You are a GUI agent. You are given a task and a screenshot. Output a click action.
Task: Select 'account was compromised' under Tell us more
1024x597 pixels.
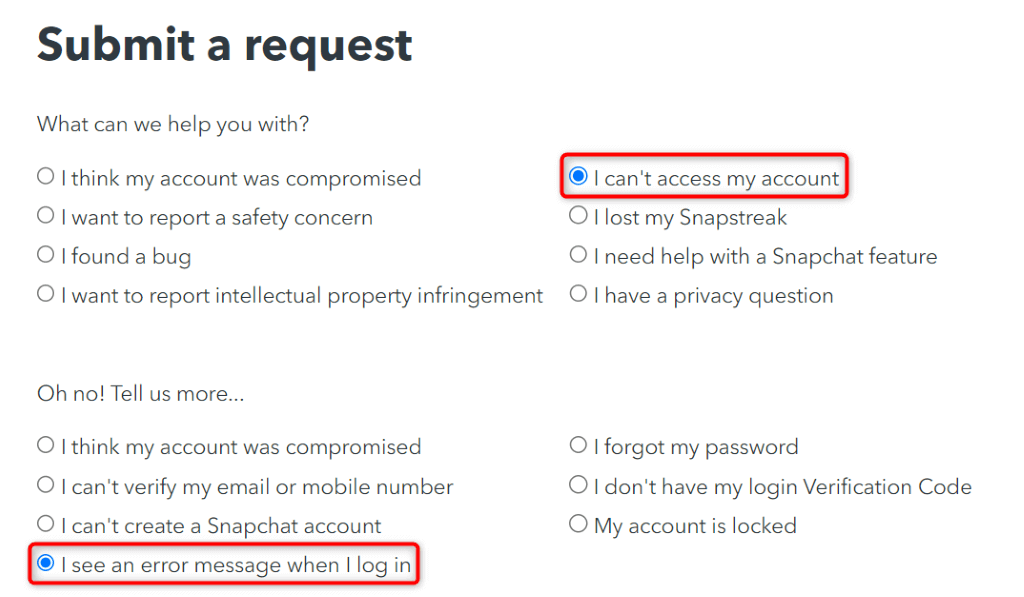tap(46, 446)
